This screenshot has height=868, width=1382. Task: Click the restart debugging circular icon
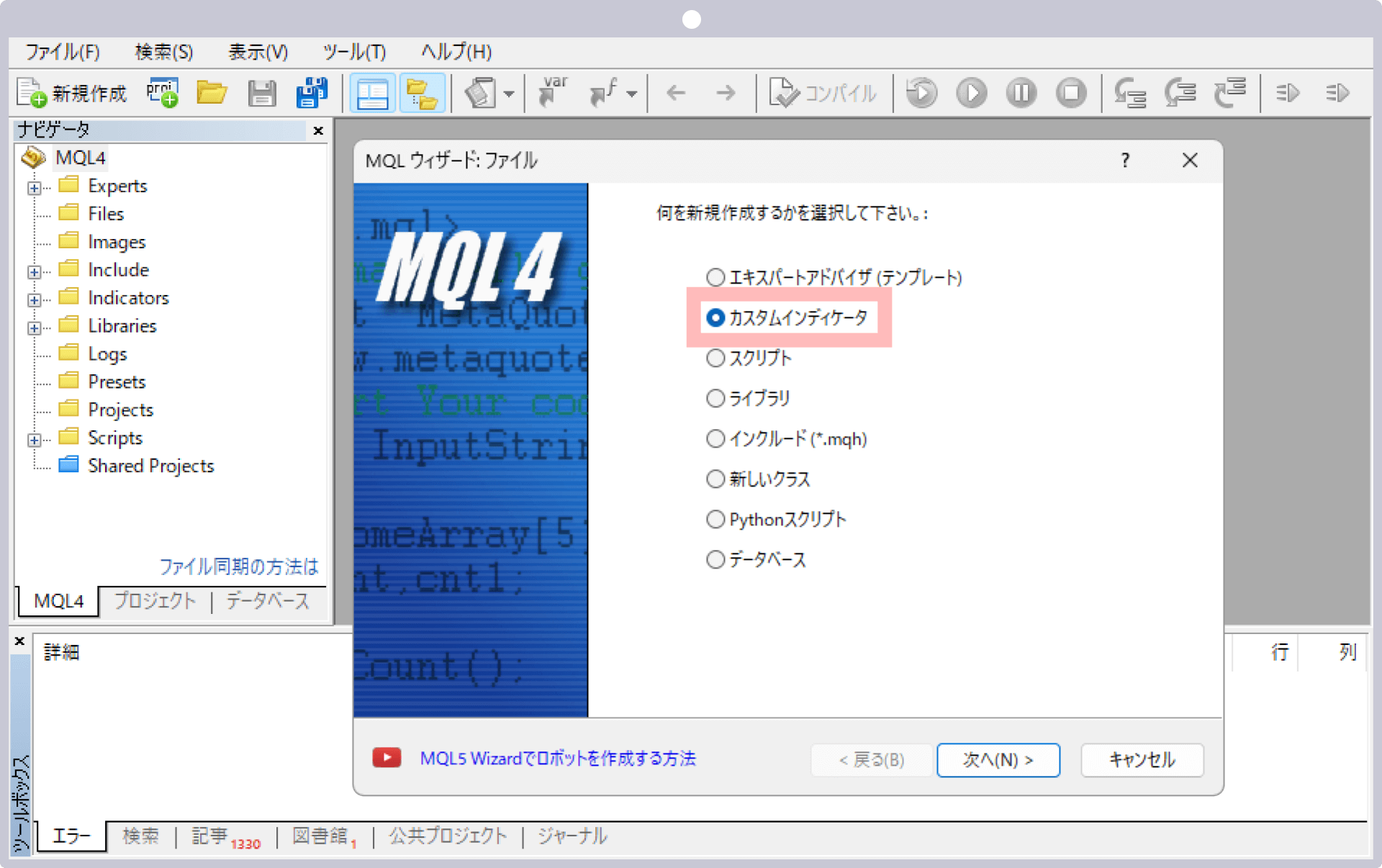click(x=921, y=93)
